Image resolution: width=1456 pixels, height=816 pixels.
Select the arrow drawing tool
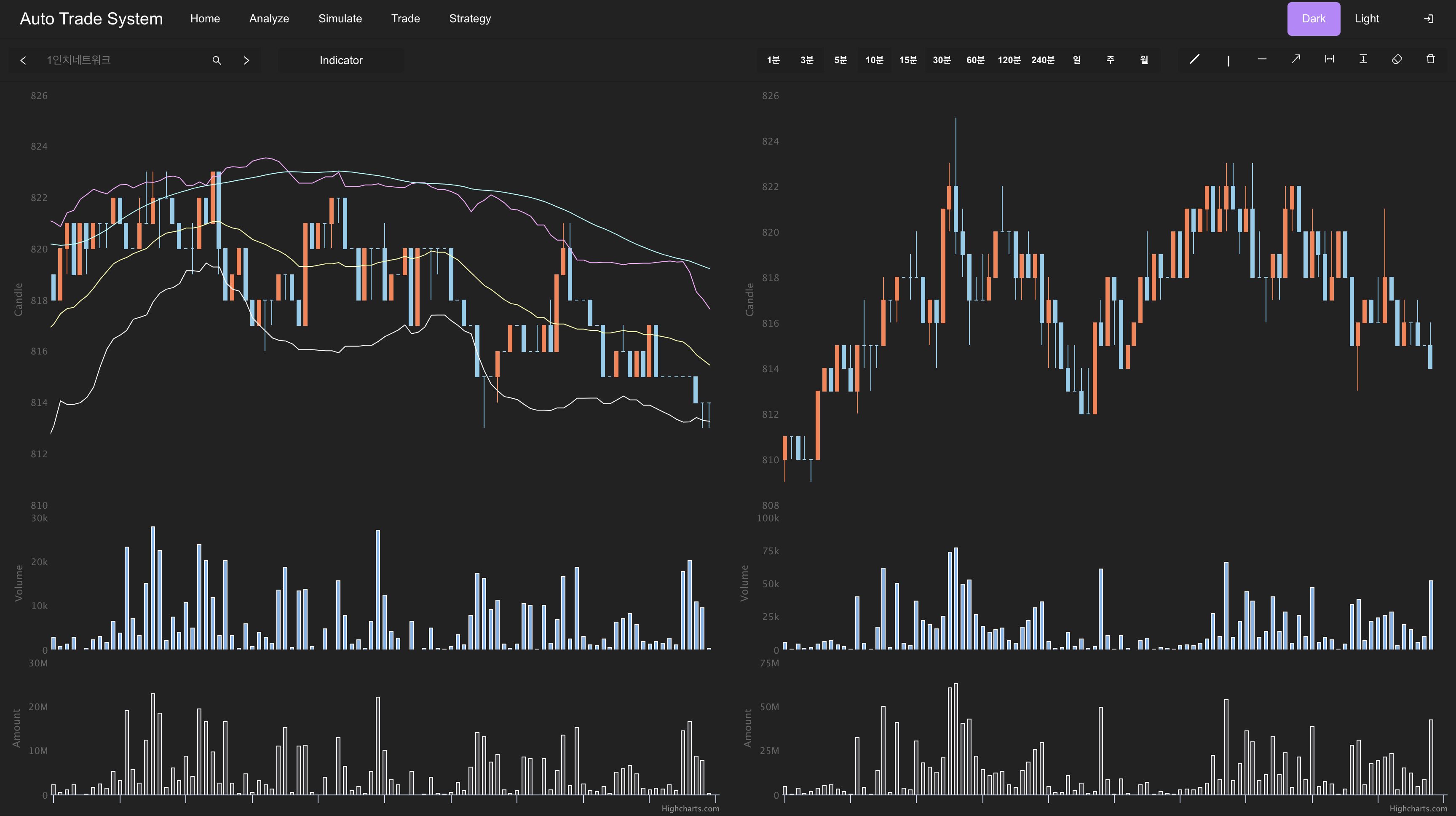point(1295,59)
